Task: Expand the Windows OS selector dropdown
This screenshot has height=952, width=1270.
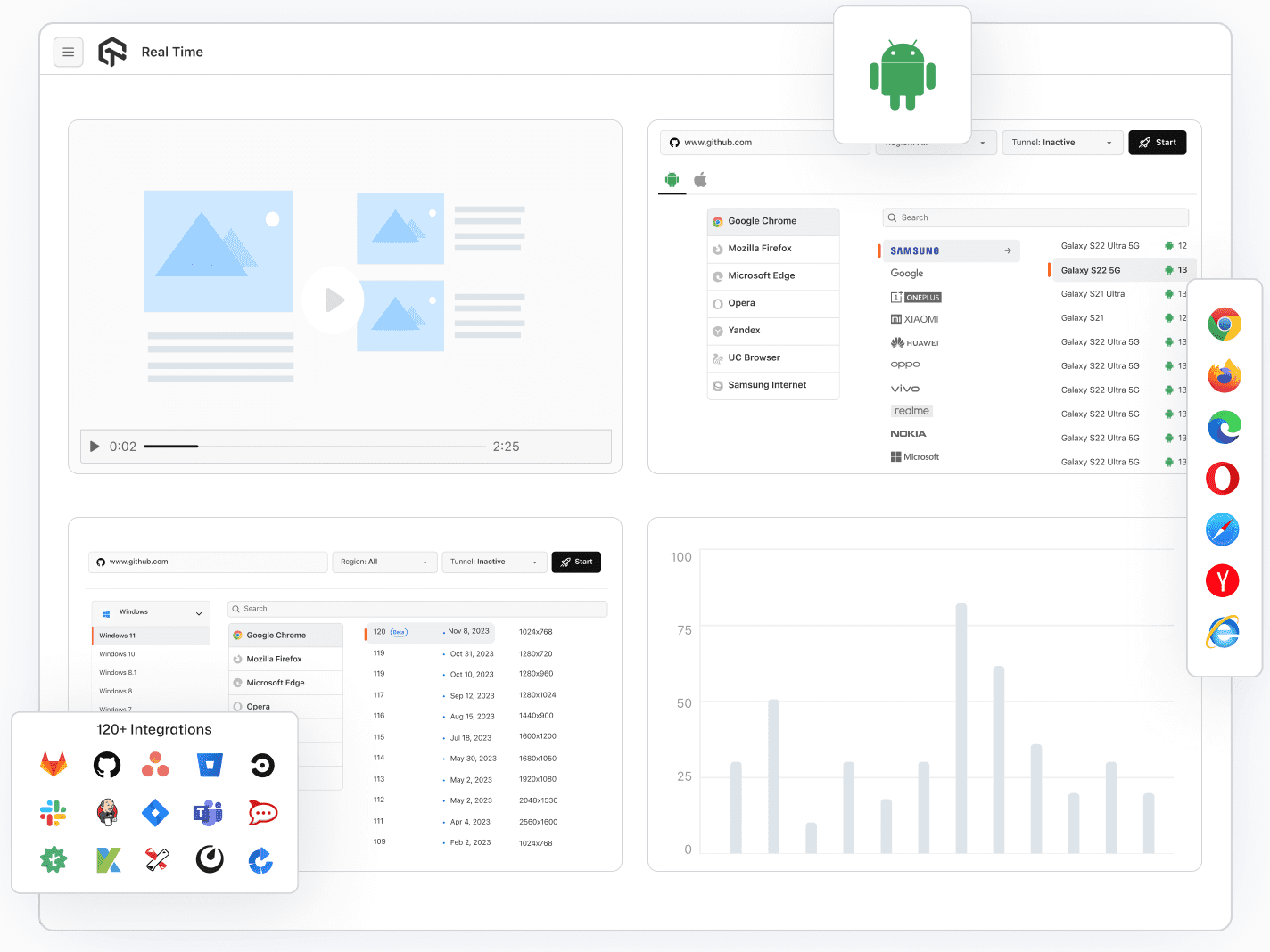Action: click(152, 612)
